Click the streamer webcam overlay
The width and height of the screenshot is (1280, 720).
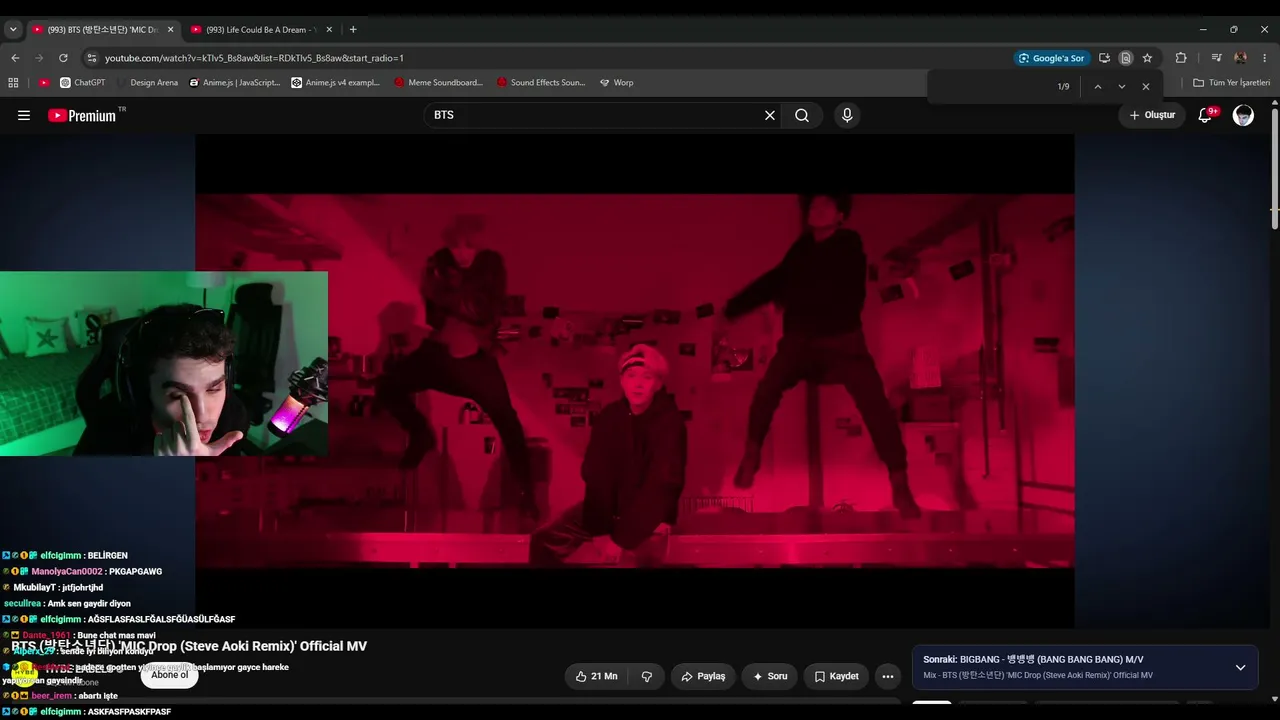tap(164, 364)
